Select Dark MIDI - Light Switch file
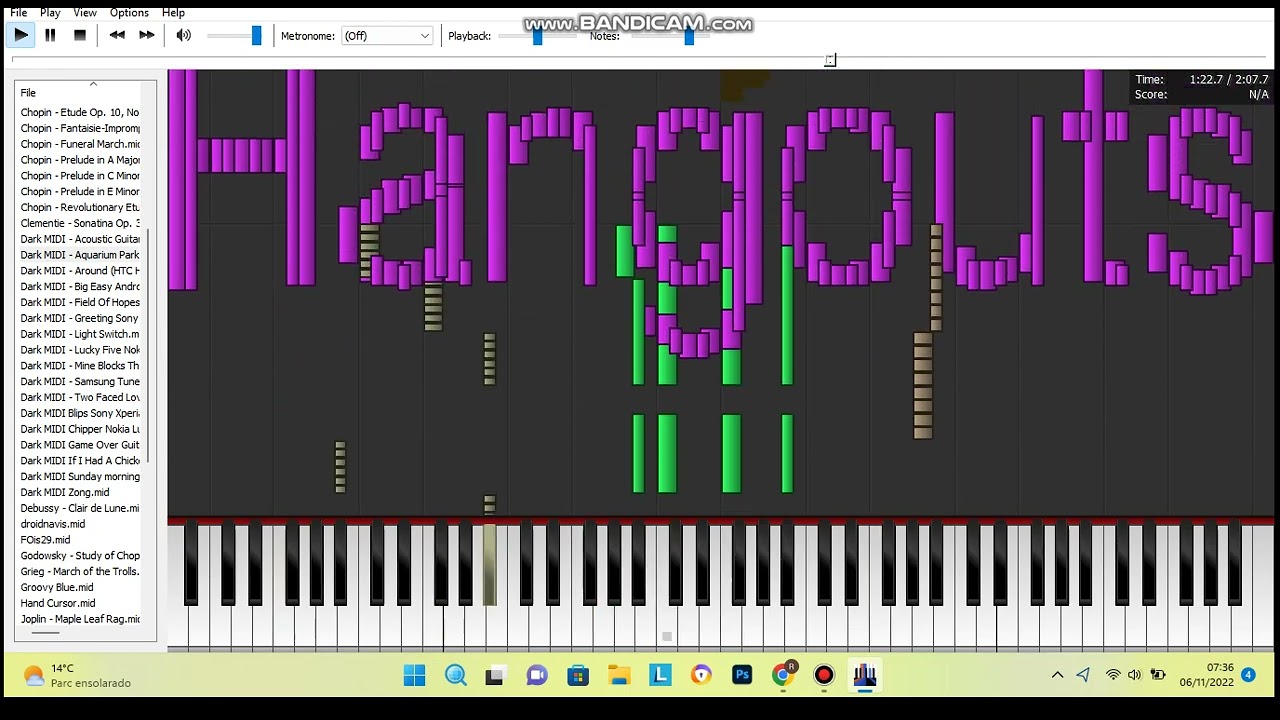This screenshot has width=1280, height=720. pos(80,334)
